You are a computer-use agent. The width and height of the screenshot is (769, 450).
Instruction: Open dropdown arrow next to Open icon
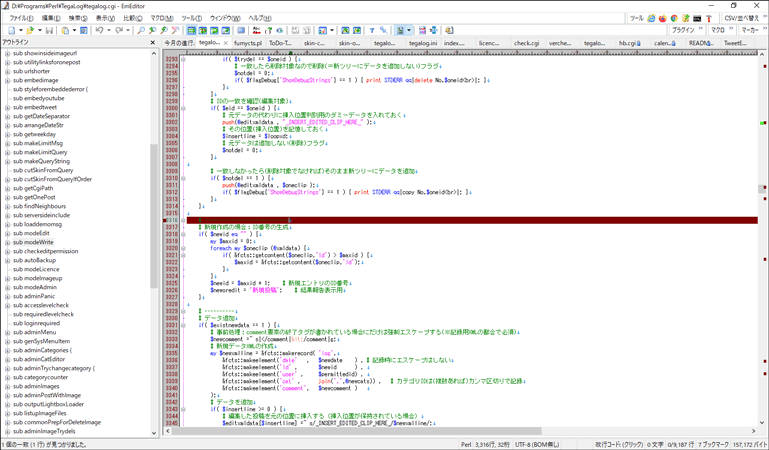click(40, 30)
